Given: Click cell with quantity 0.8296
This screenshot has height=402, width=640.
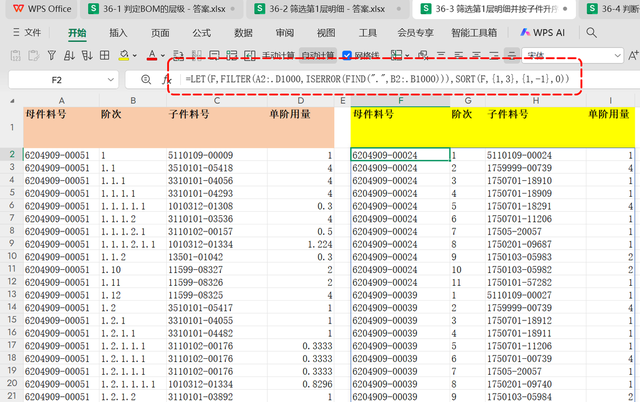Looking at the screenshot, I should pyautogui.click(x=300, y=384).
